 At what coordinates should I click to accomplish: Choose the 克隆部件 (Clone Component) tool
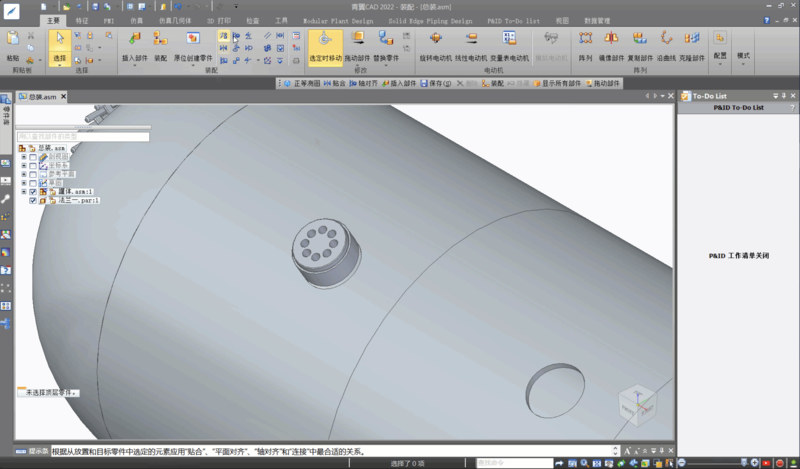pyautogui.click(x=692, y=41)
